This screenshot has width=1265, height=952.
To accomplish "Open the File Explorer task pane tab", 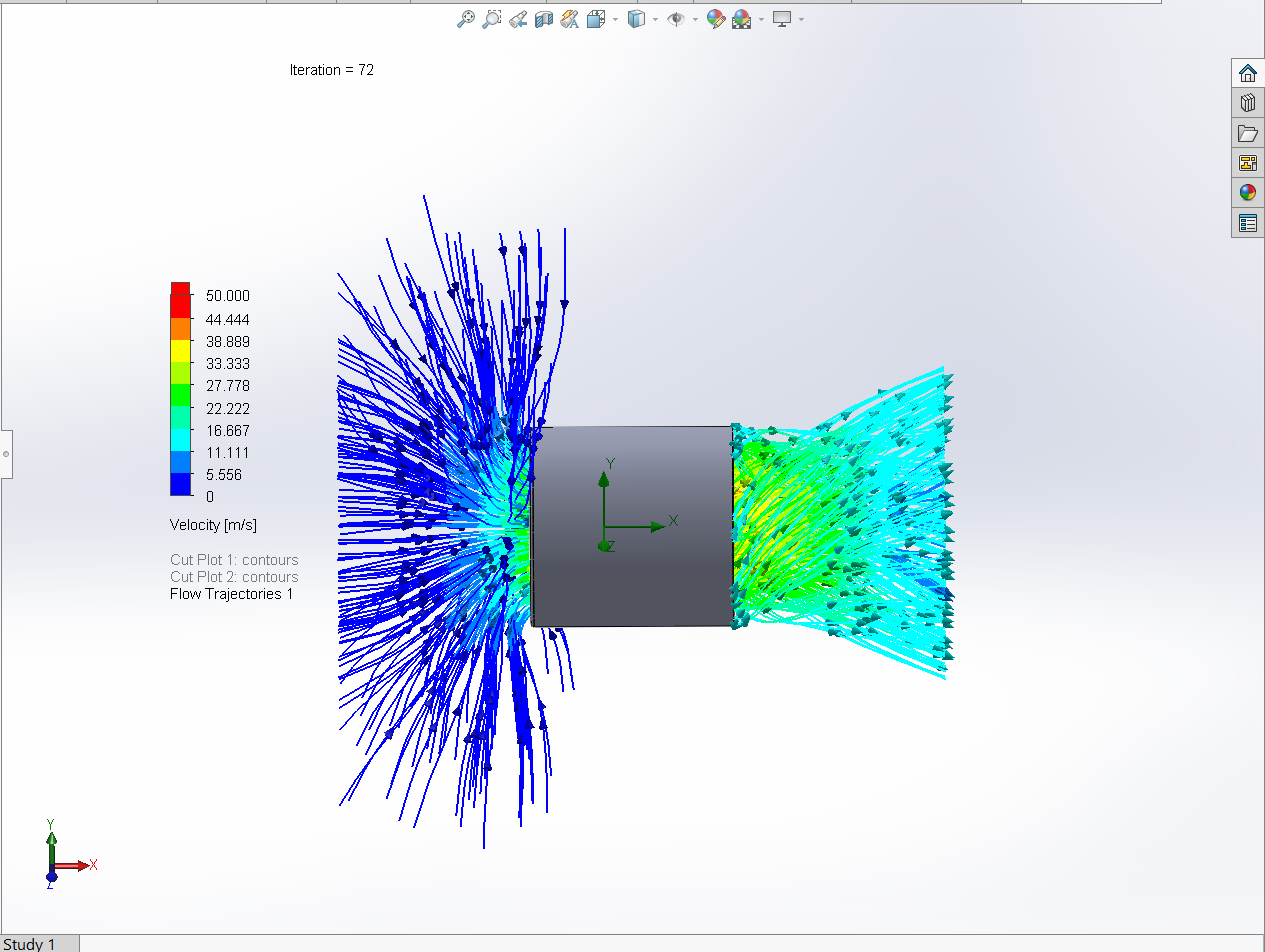I will pyautogui.click(x=1247, y=133).
